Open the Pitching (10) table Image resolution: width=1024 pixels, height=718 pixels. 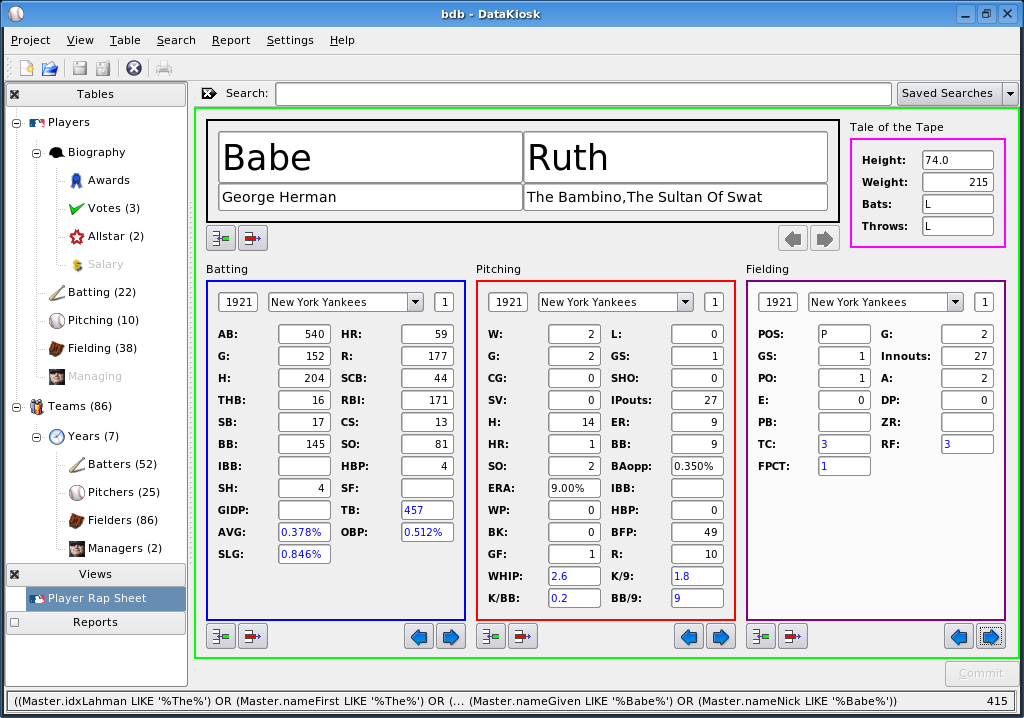tap(94, 320)
